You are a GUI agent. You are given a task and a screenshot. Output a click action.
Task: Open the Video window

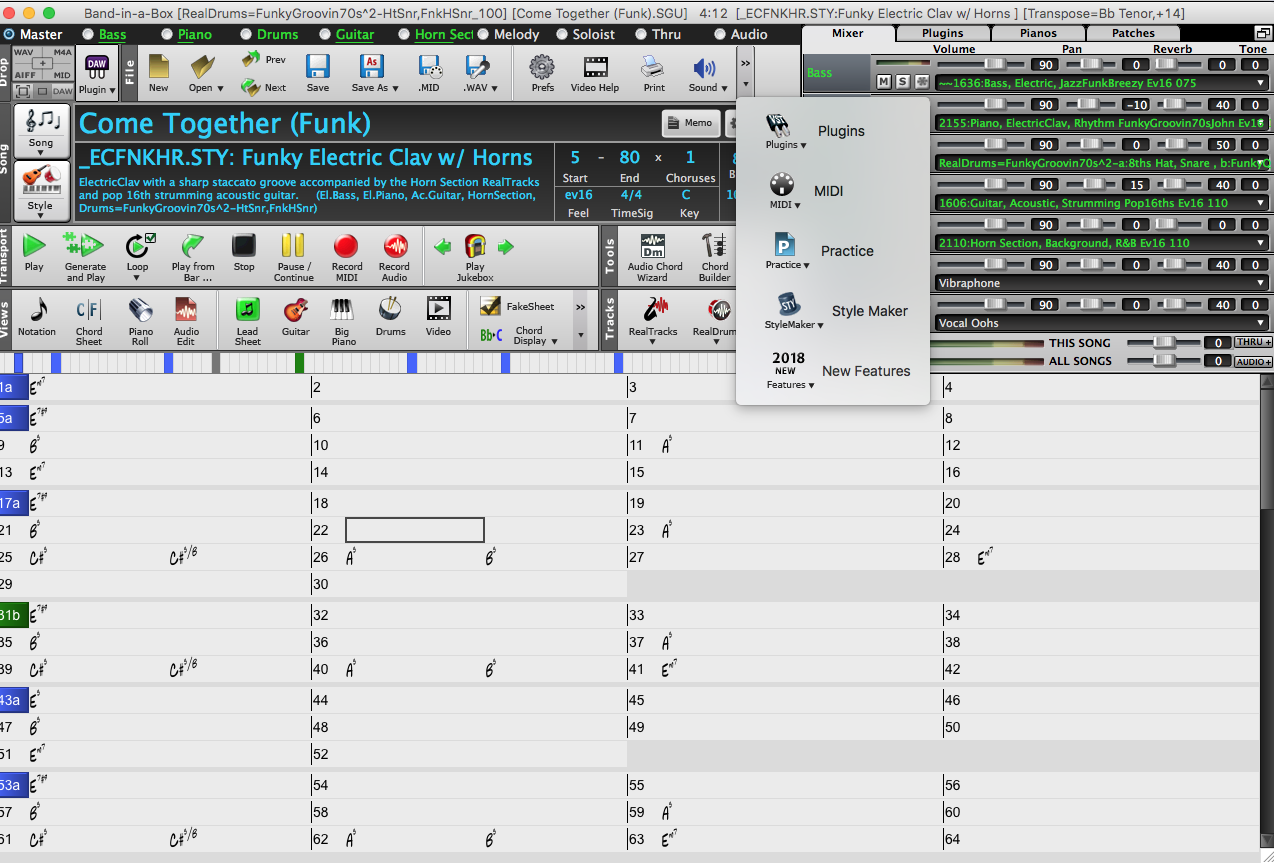[x=438, y=317]
